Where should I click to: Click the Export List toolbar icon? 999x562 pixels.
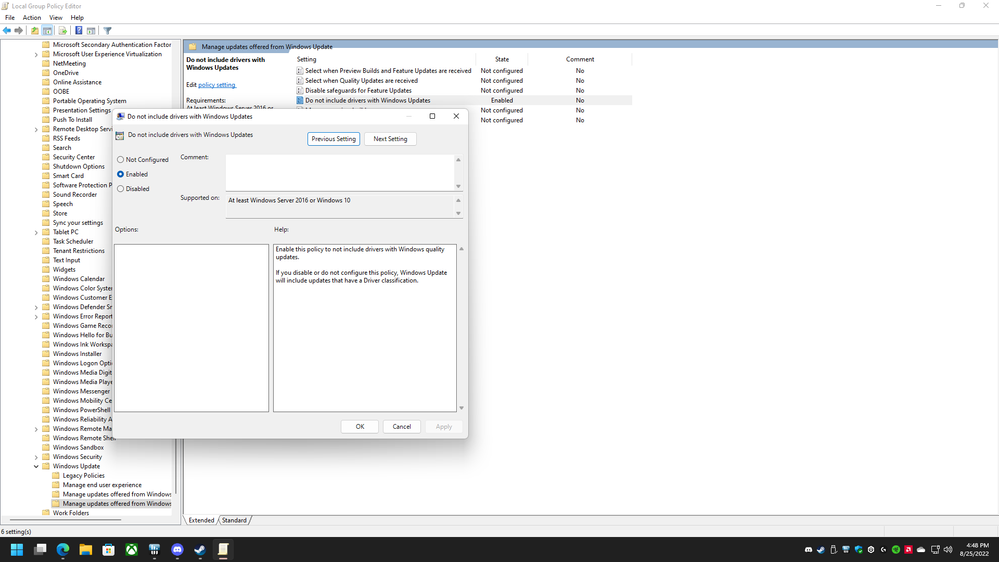(x=62, y=31)
